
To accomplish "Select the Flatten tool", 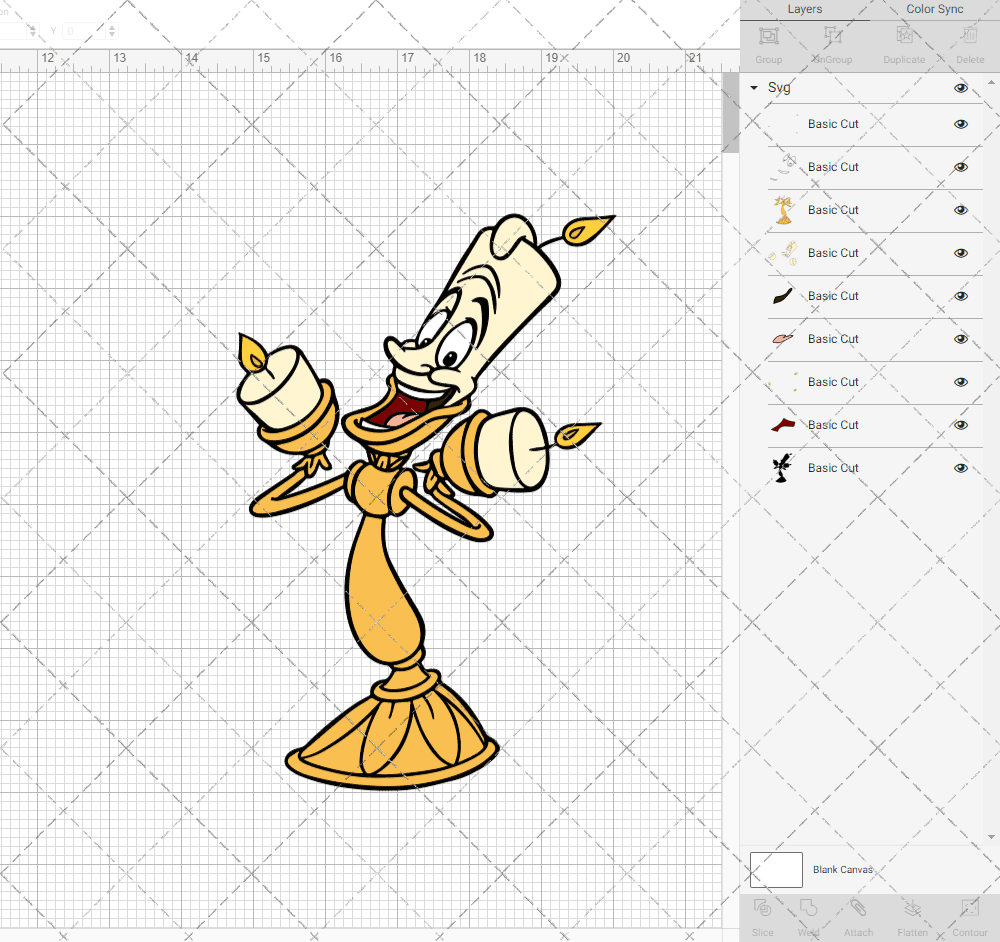I will [x=913, y=908].
